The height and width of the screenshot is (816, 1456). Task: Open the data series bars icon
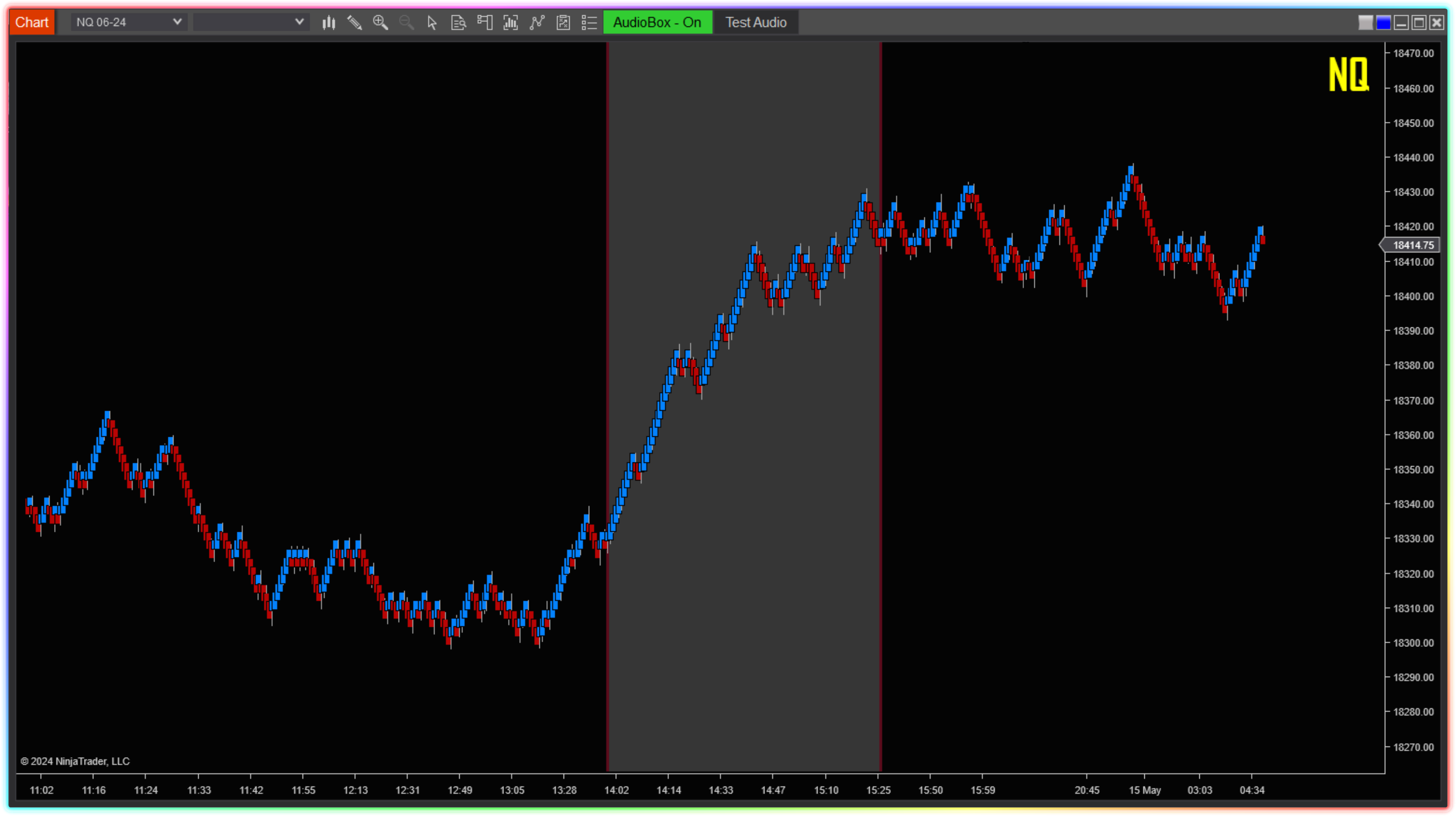tap(510, 23)
